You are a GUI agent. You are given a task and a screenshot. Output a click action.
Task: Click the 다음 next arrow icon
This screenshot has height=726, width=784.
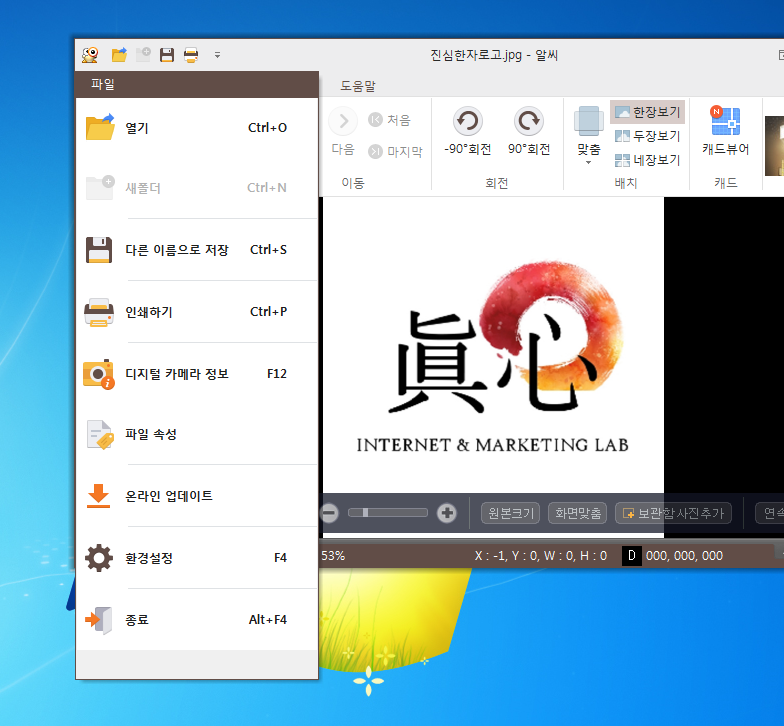tap(343, 120)
